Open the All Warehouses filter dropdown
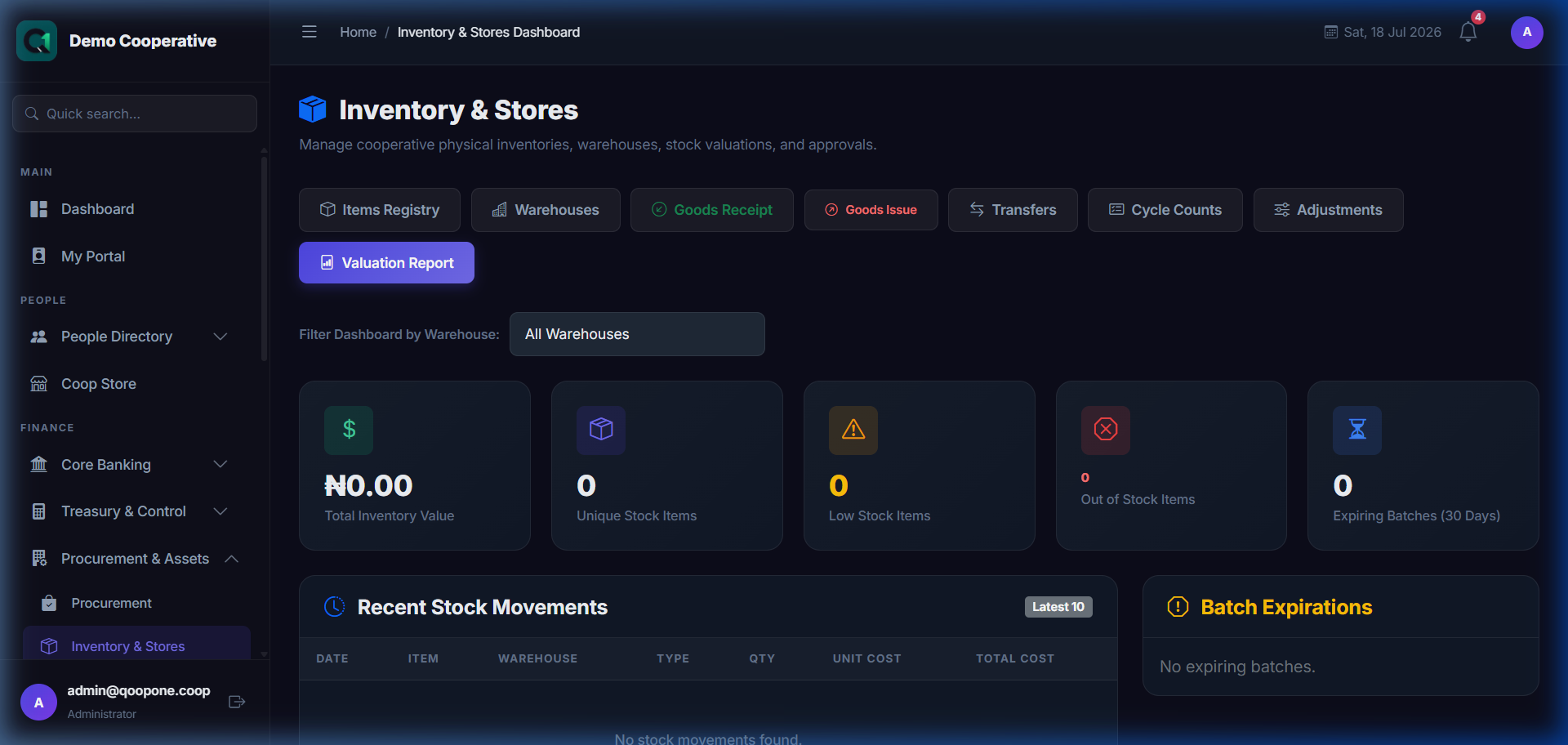Image resolution: width=1568 pixels, height=745 pixels. click(x=637, y=334)
